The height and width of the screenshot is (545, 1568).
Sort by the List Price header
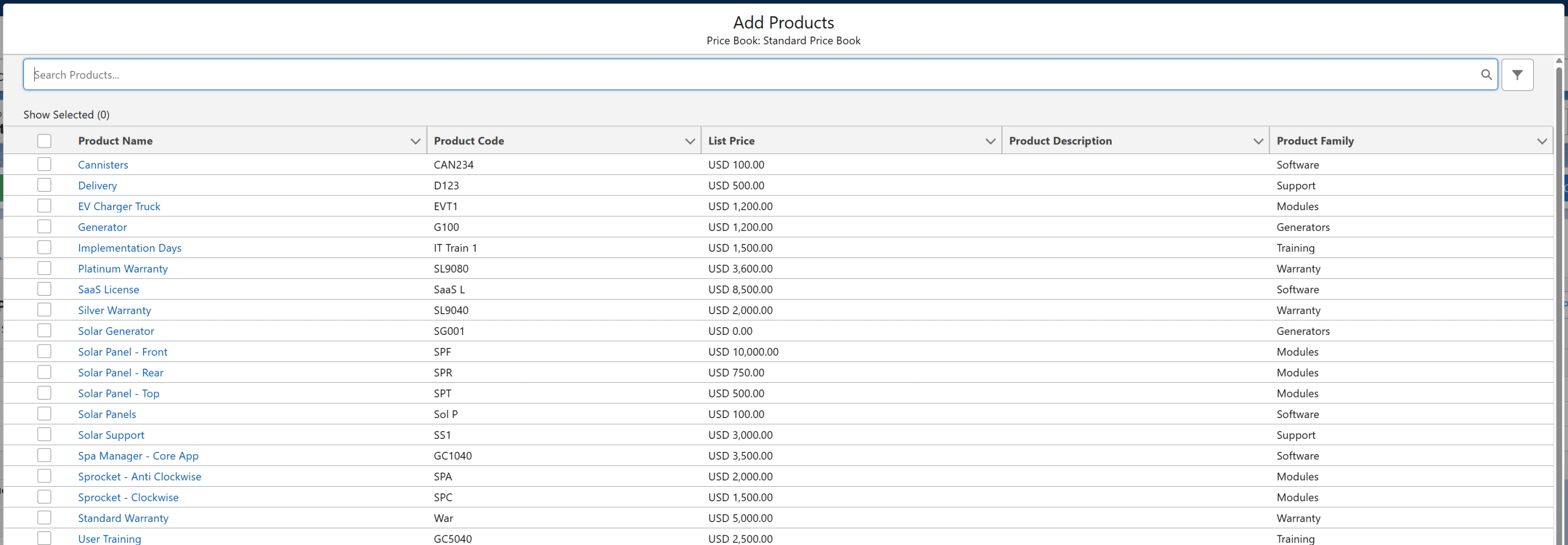(731, 140)
